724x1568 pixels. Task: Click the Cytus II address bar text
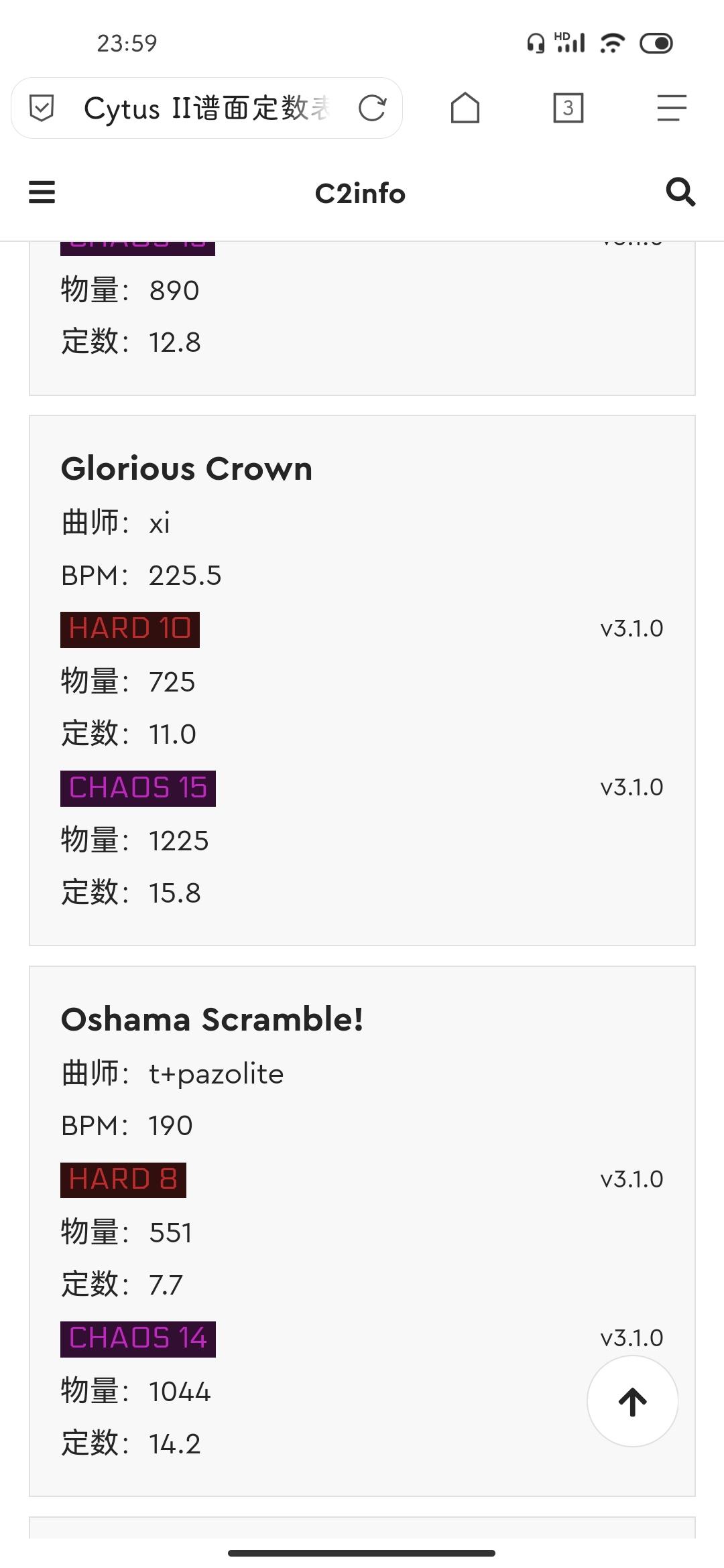point(206,108)
